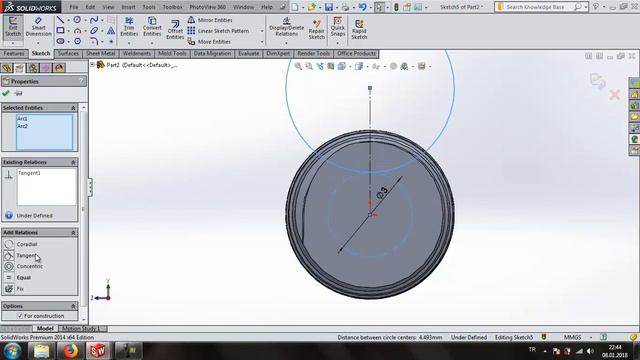
Task: Expand the Part2 tree node
Action: pyautogui.click(x=92, y=65)
